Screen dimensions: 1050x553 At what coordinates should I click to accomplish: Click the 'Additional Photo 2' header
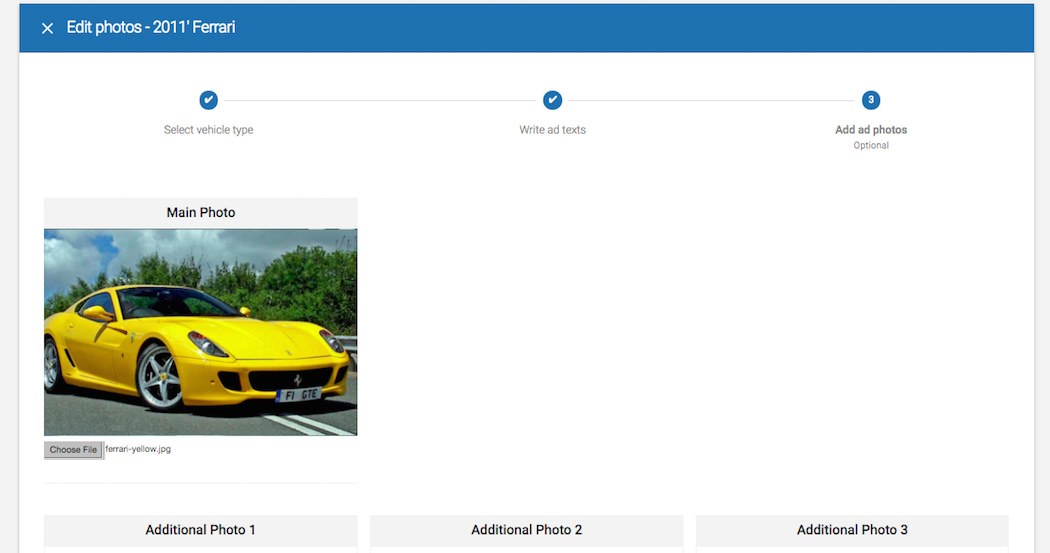tap(526, 530)
